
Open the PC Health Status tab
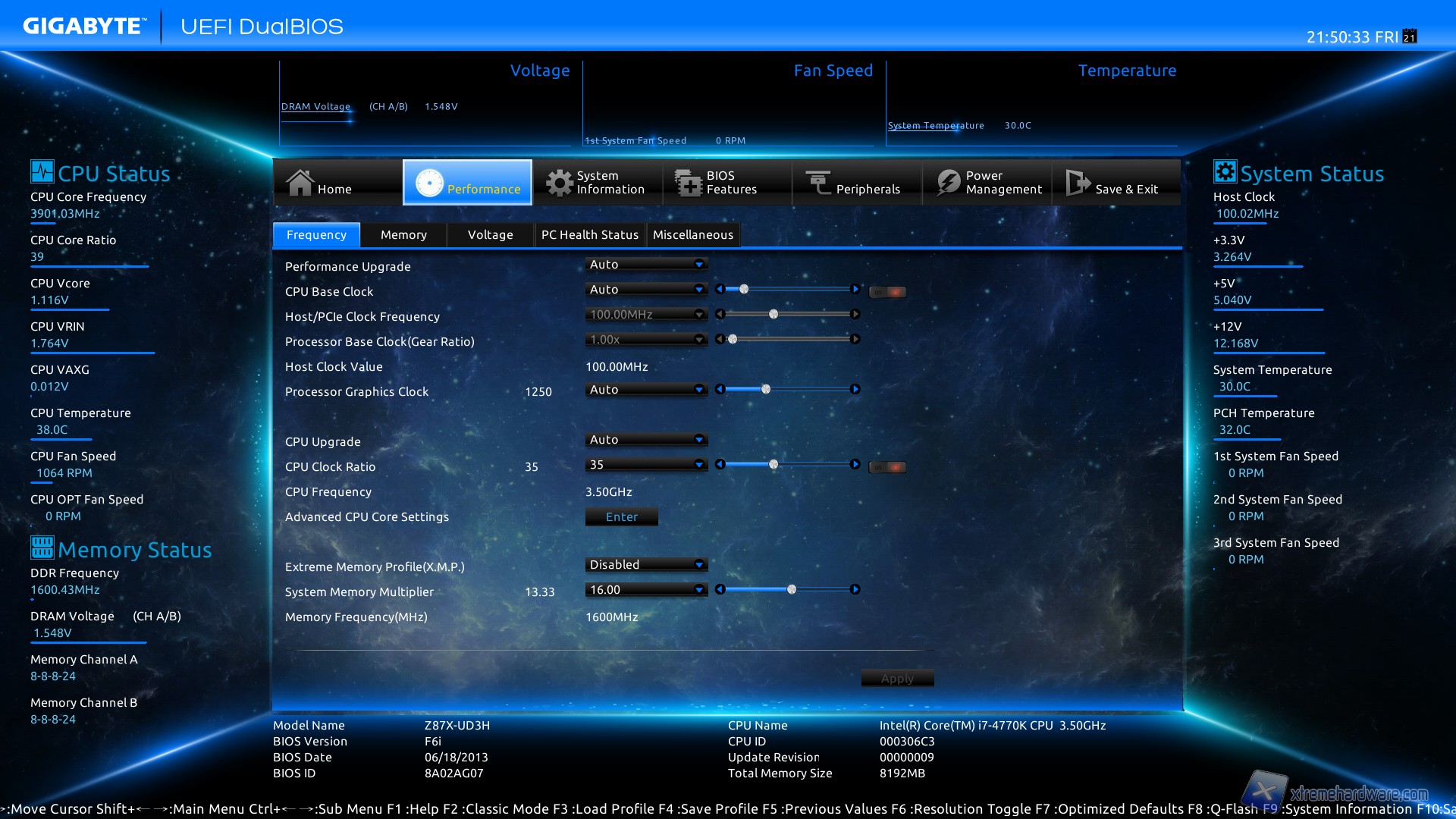(589, 235)
